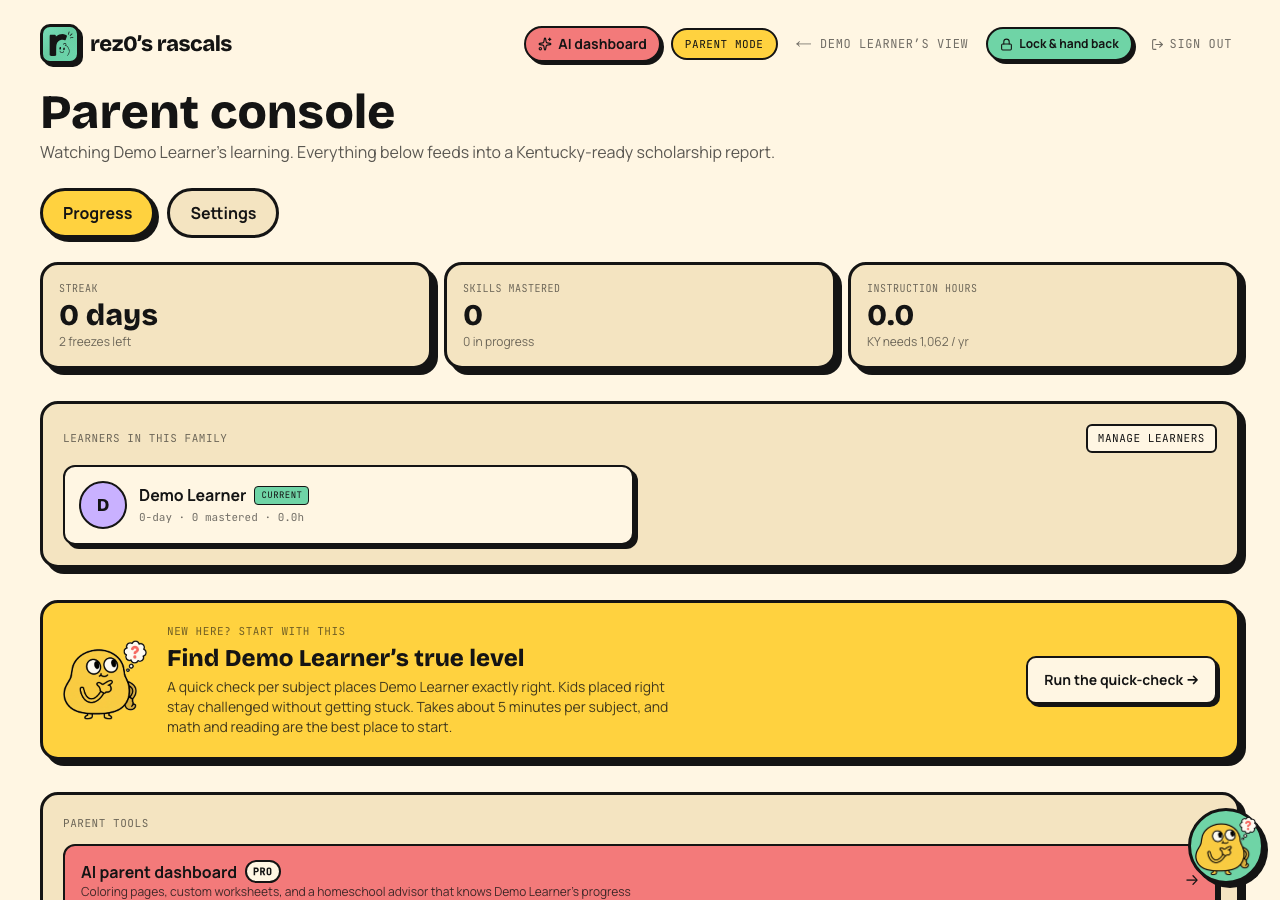Image resolution: width=1280 pixels, height=900 pixels.
Task: Open the AI parent dashboard card
Action: tap(640, 873)
